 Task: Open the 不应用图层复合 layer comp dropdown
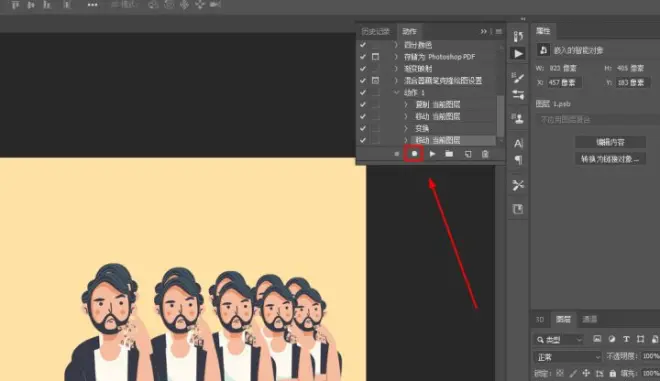[x=598, y=120]
